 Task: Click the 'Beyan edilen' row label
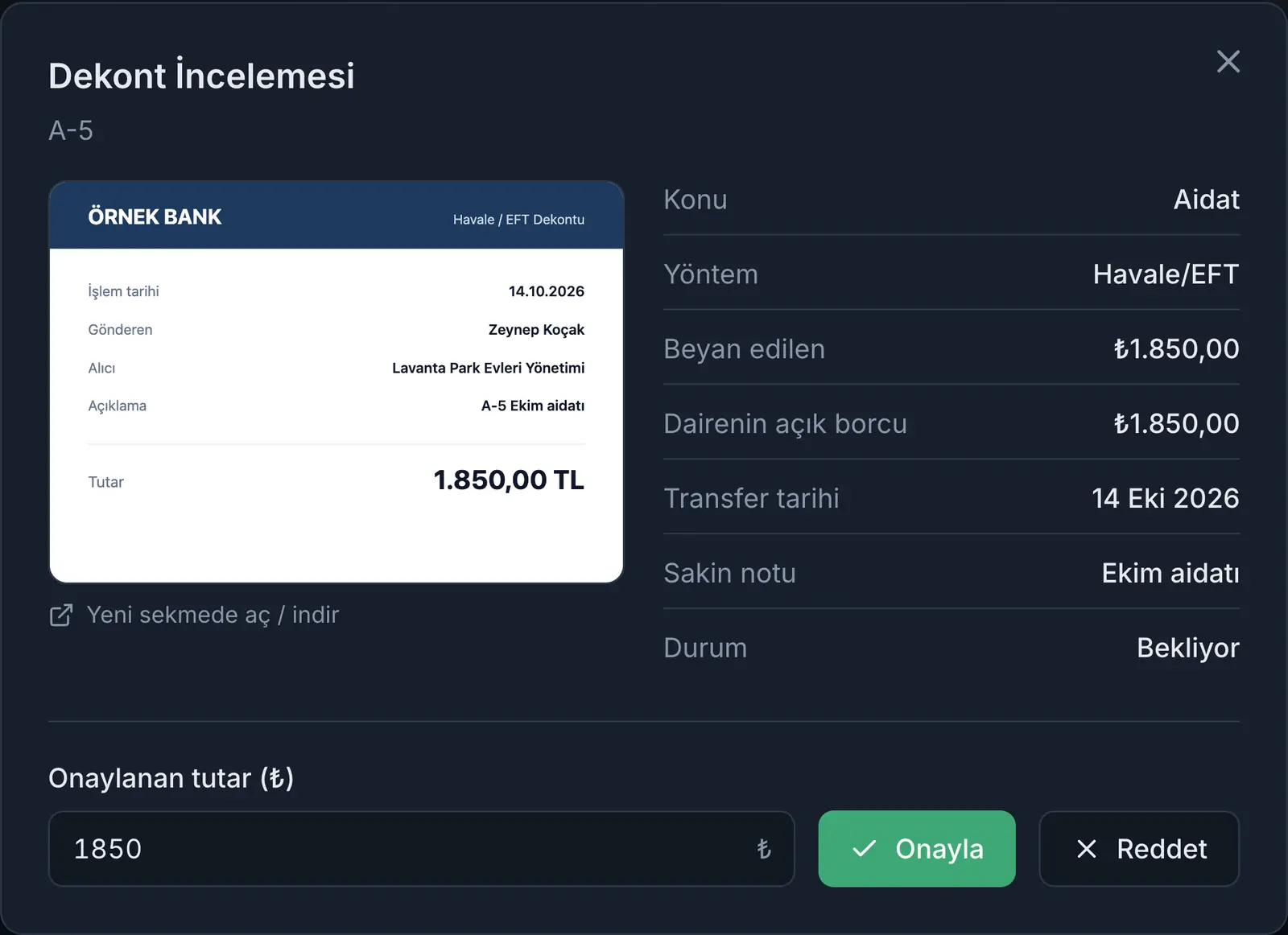pos(744,349)
